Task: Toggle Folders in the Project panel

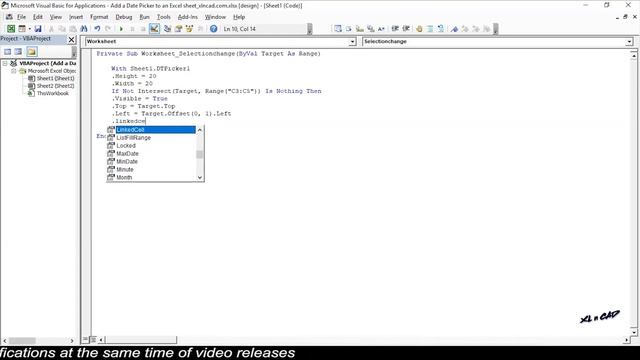Action: click(32, 52)
